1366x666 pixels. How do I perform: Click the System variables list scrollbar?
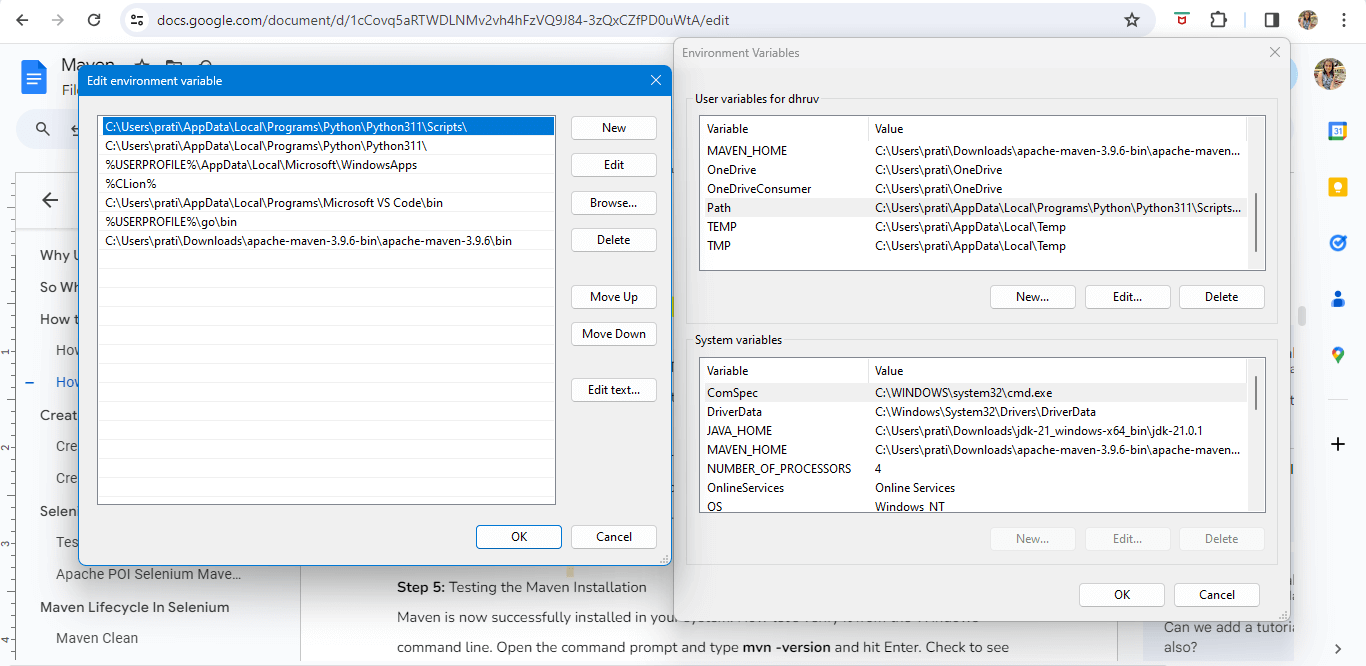[1255, 392]
